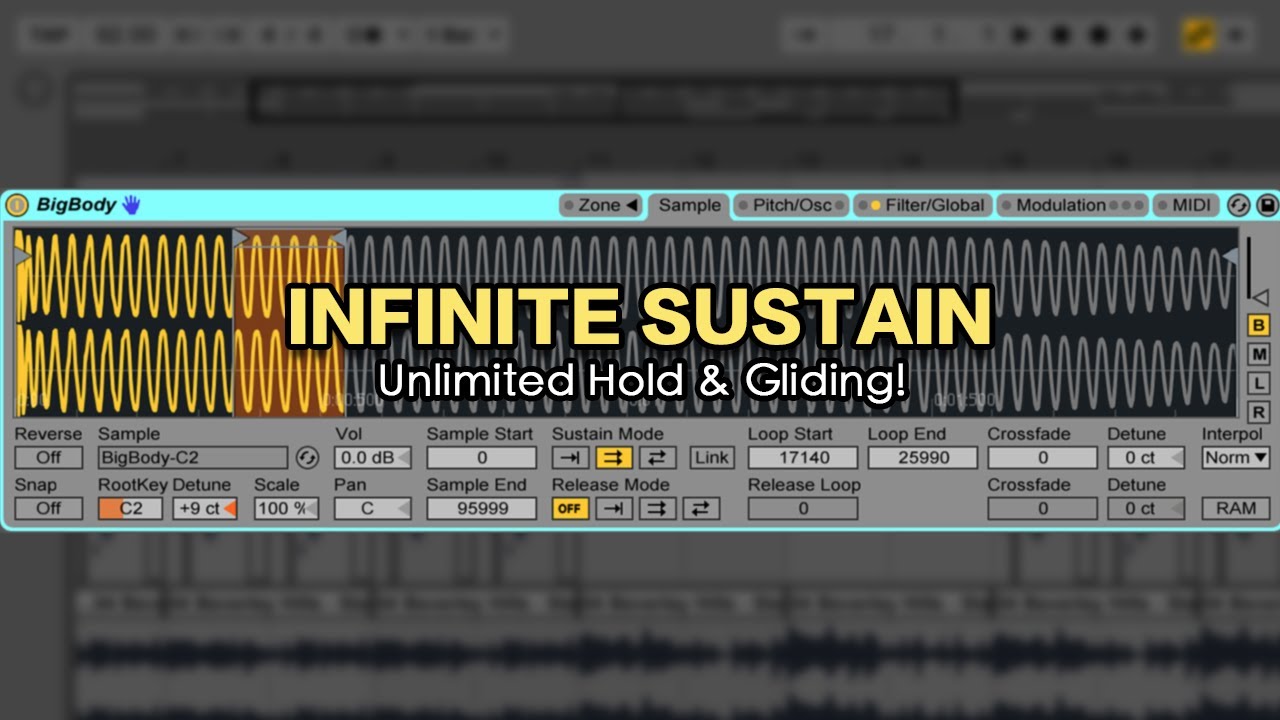Click the sample end marker flag

(1229, 257)
